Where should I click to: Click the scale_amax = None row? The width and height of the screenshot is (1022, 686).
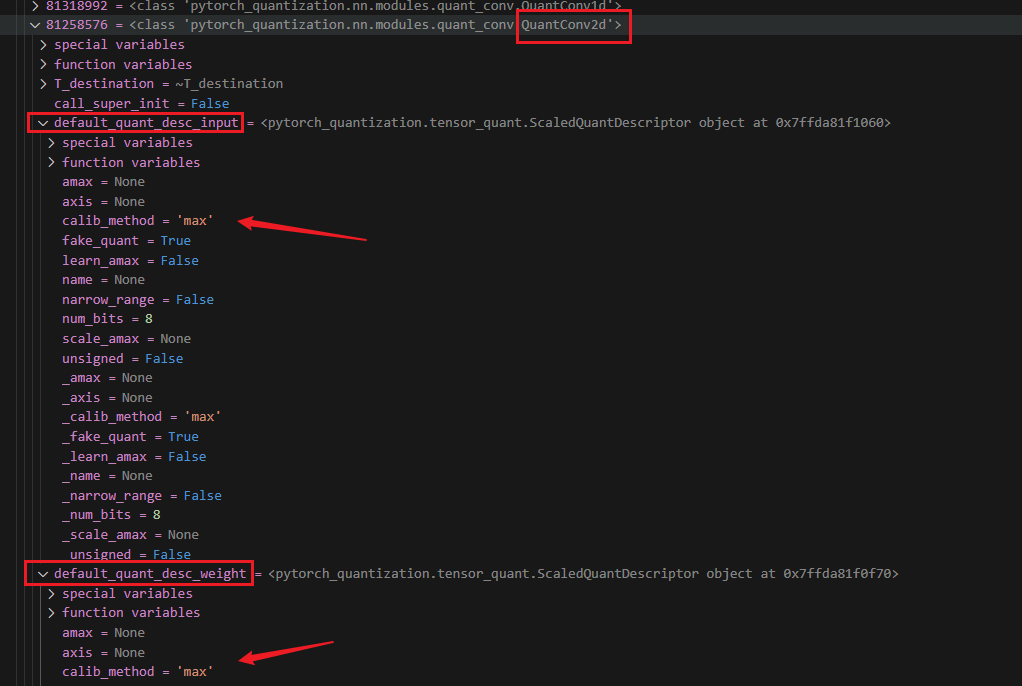coord(126,339)
